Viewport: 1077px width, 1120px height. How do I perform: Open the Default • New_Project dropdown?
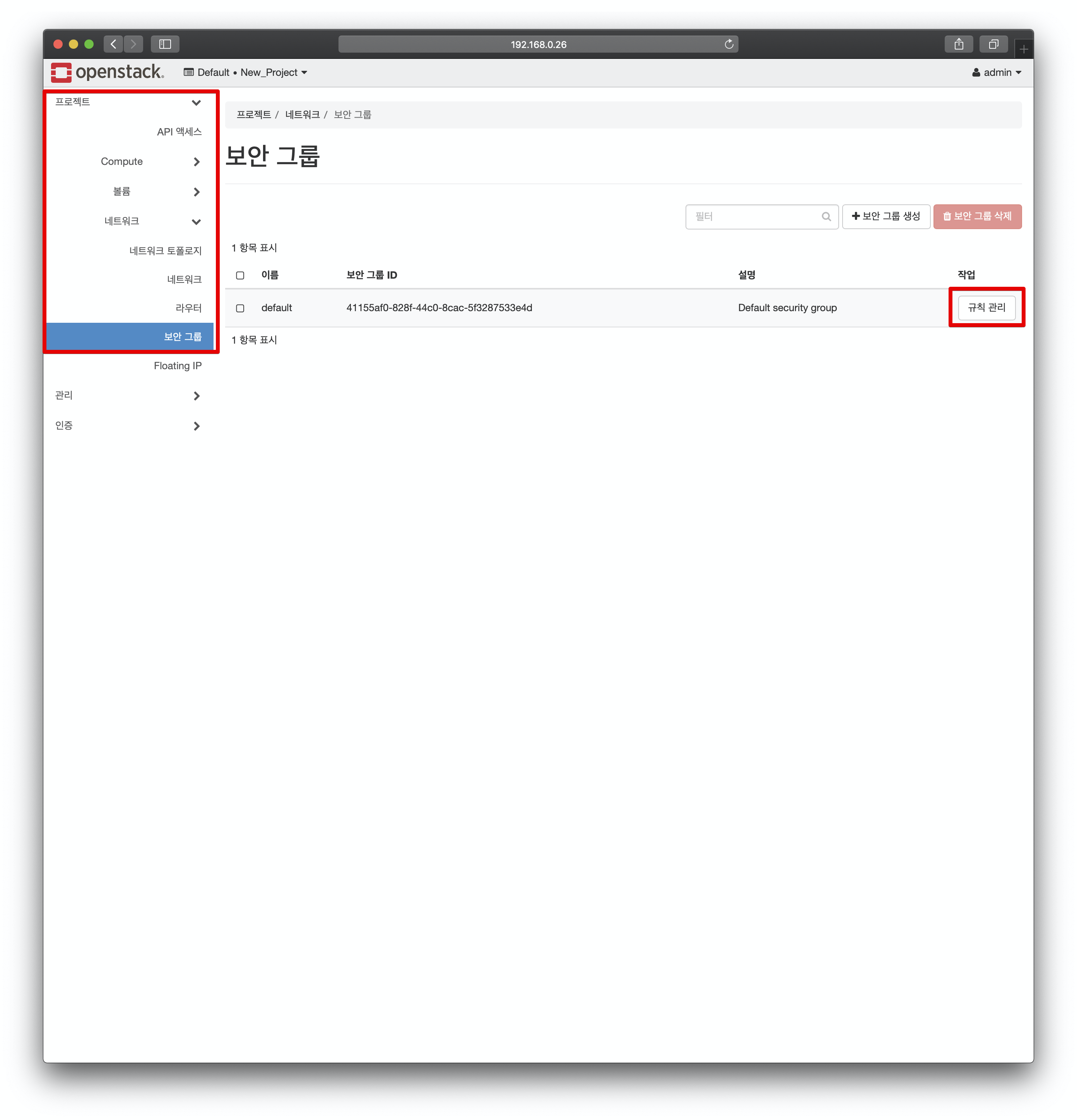246,73
